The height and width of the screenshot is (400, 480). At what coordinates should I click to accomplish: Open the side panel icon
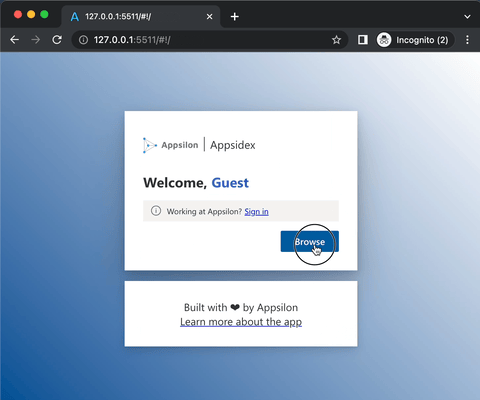[x=363, y=40]
